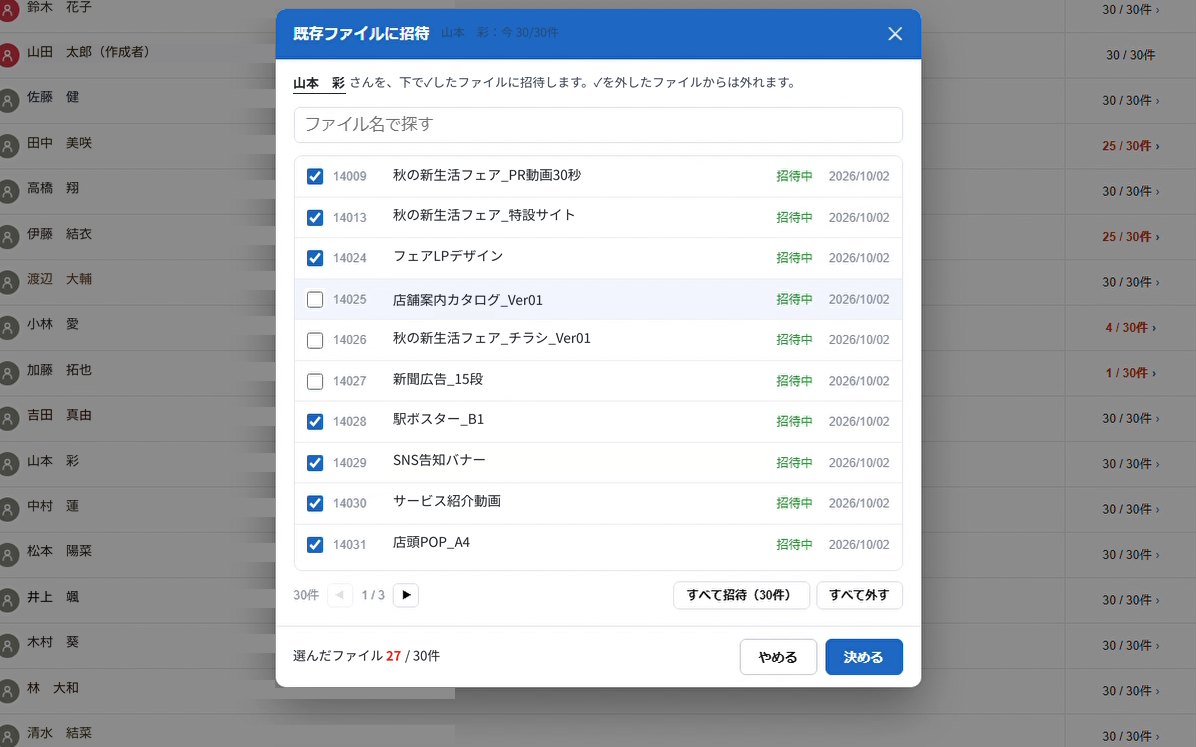Viewport: 1196px width, 747px height.
Task: Go to previous page of file list
Action: 340,594
